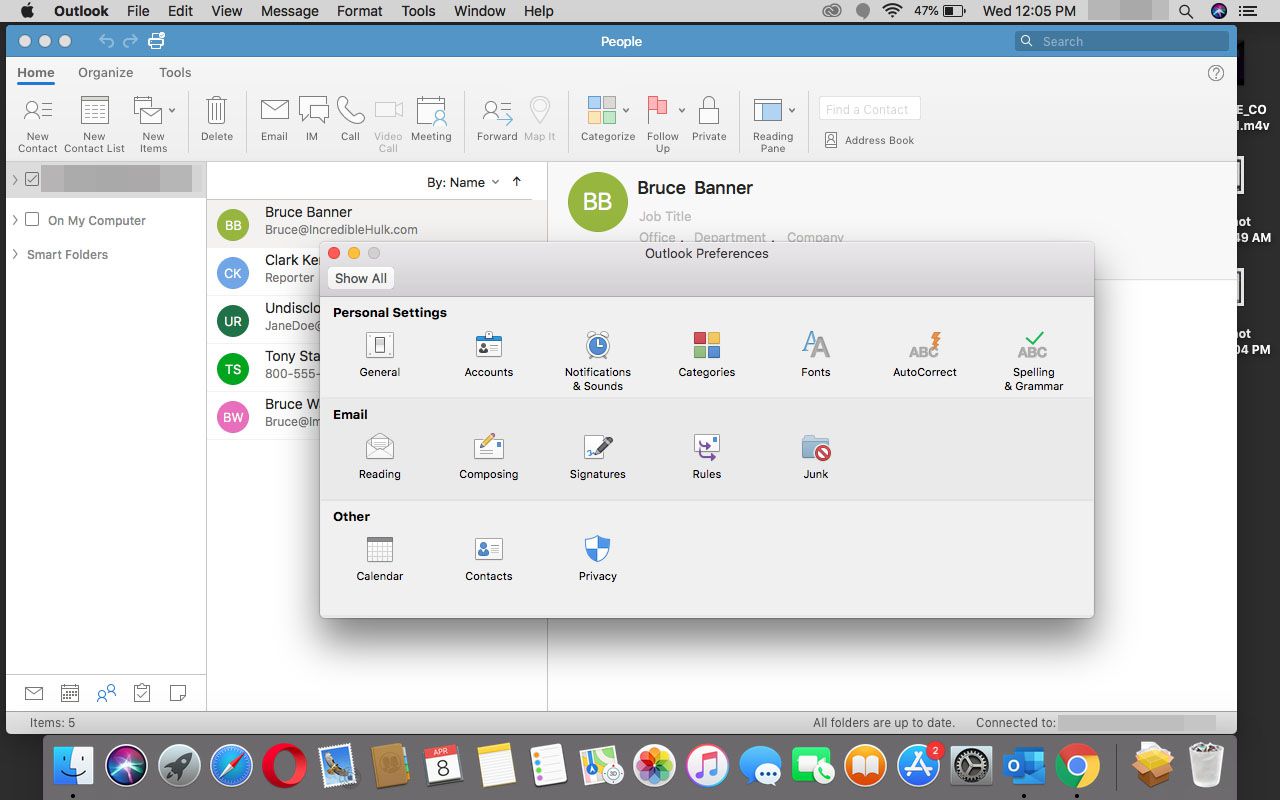Create a New Contact
1280x800 pixels.
[38, 125]
